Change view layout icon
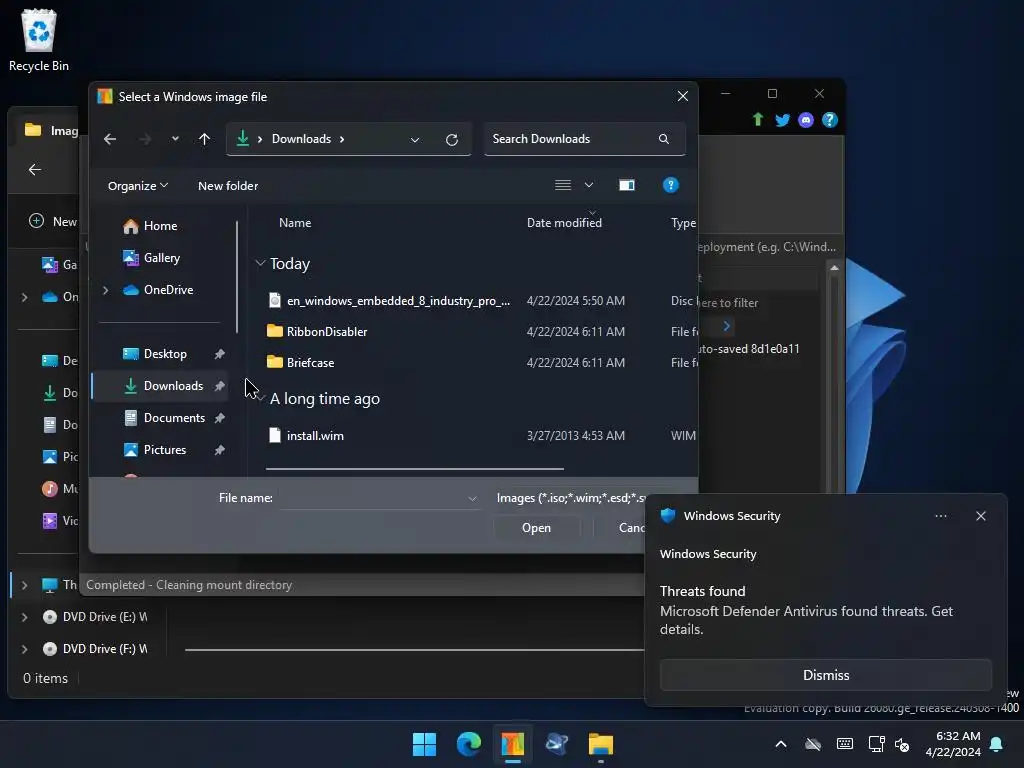The height and width of the screenshot is (768, 1024). [563, 185]
